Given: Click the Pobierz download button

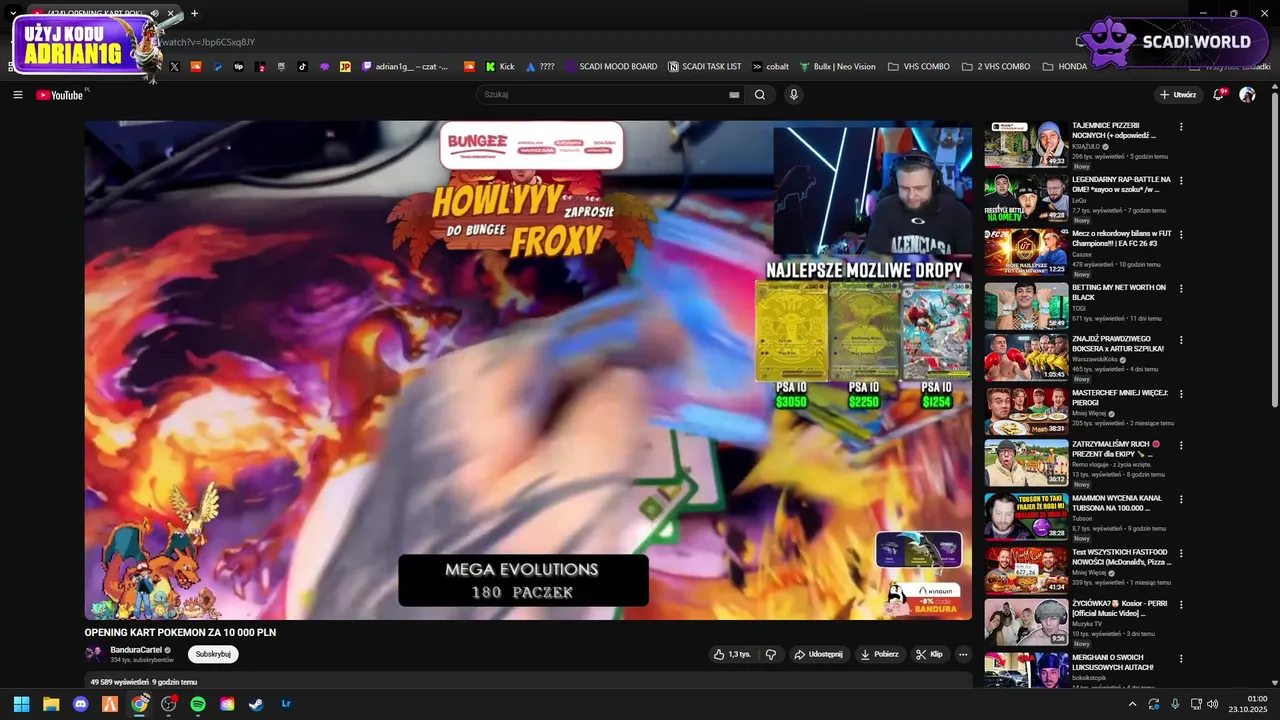Looking at the screenshot, I should [x=880, y=654].
